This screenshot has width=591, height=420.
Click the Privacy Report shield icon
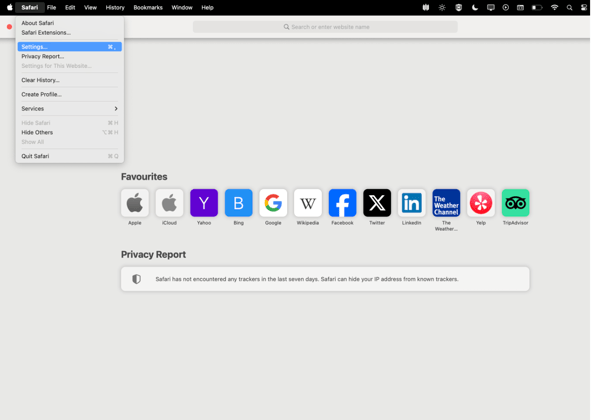tap(136, 279)
